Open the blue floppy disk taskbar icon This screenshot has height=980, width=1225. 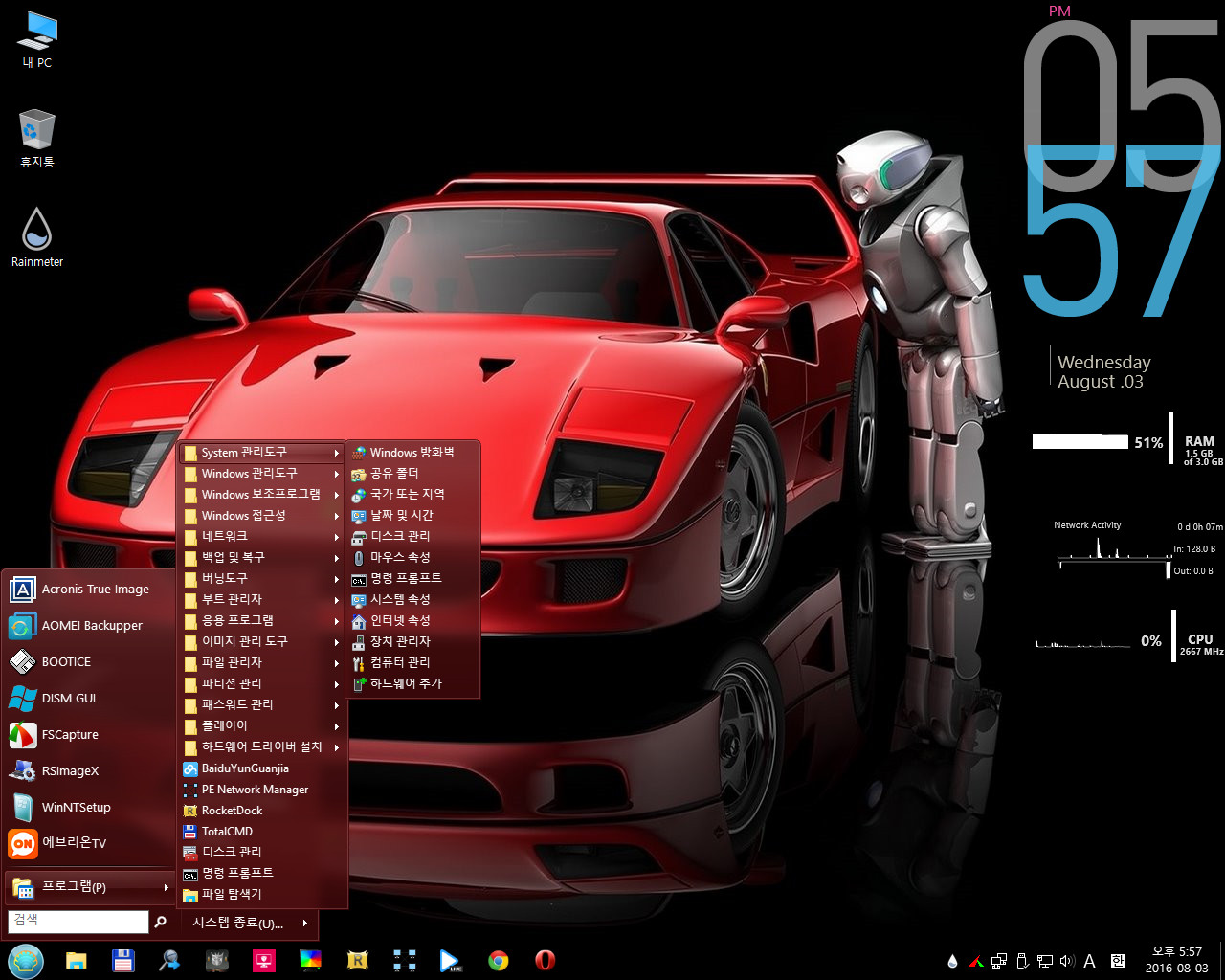[123, 961]
